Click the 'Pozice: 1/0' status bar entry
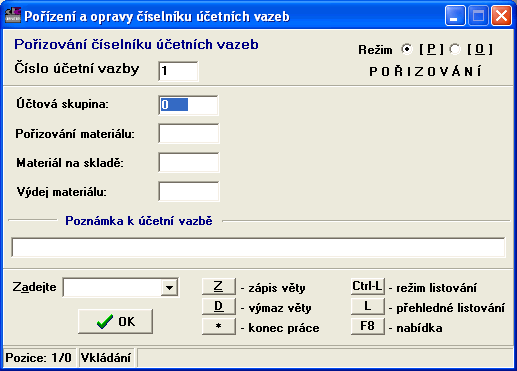This screenshot has height=371, width=517. [39, 358]
